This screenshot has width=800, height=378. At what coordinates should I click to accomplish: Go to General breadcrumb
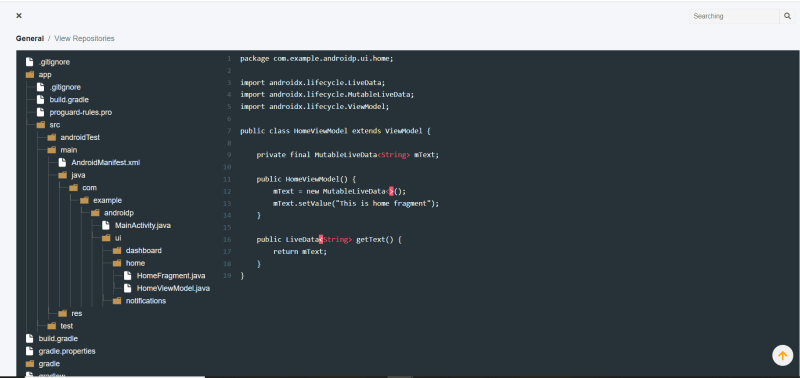click(x=30, y=38)
